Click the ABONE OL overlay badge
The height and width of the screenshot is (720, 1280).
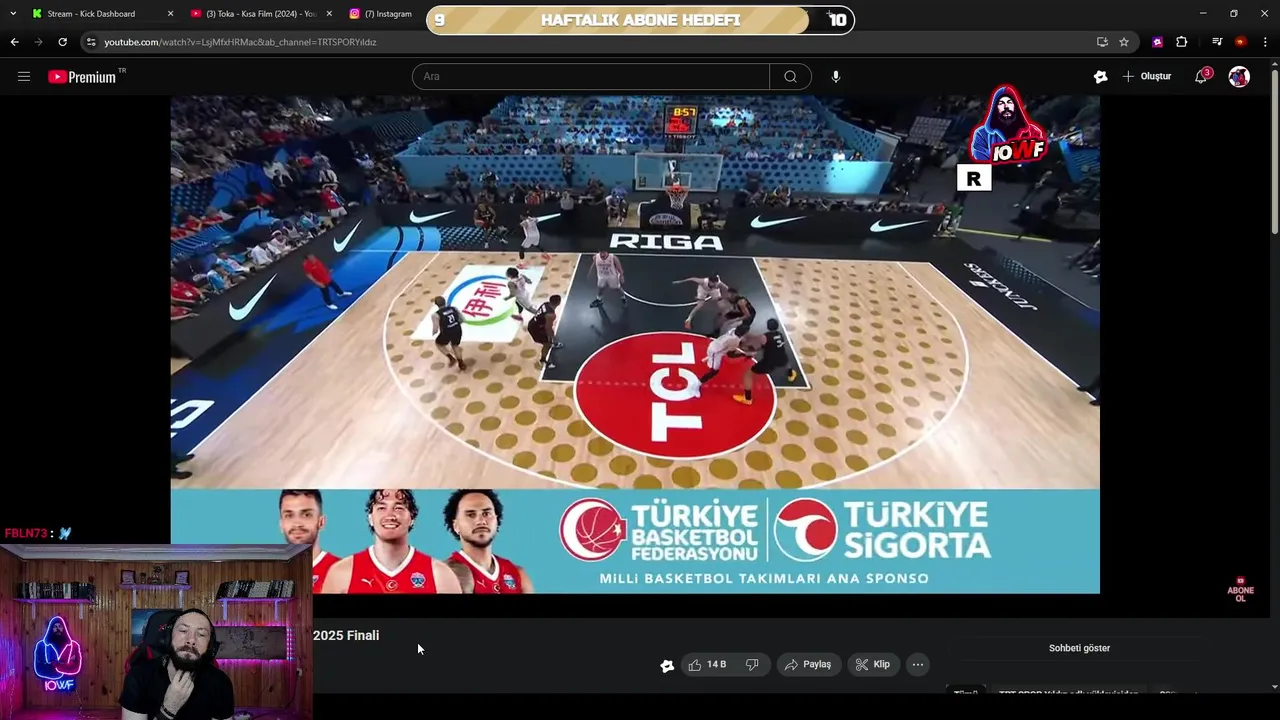[1240, 589]
